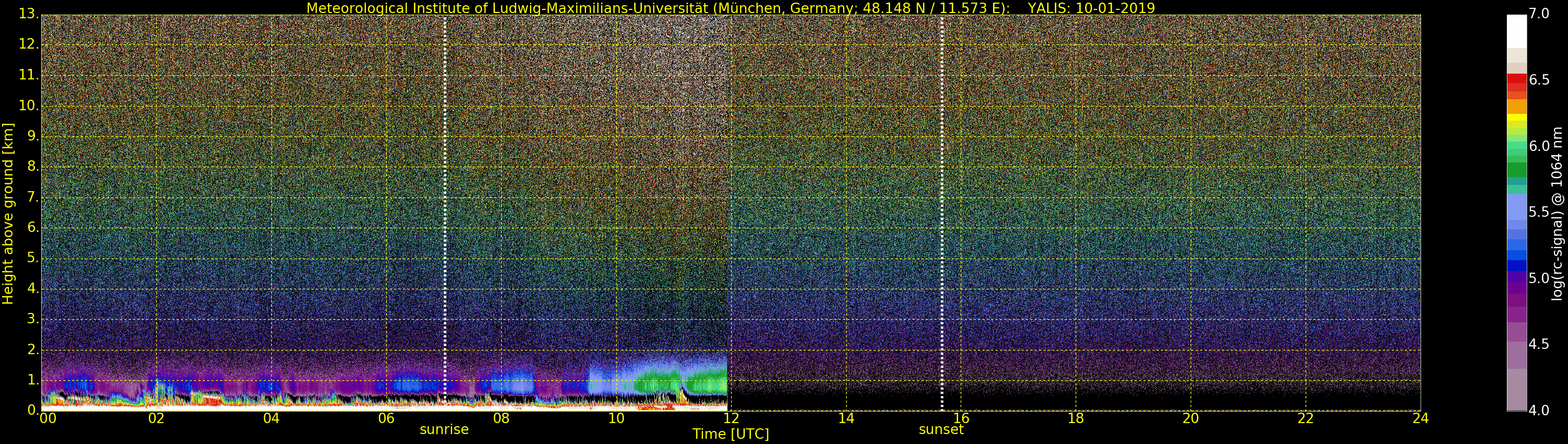Click the height axis tick label 3.
1568x444 pixels.
click(x=33, y=319)
